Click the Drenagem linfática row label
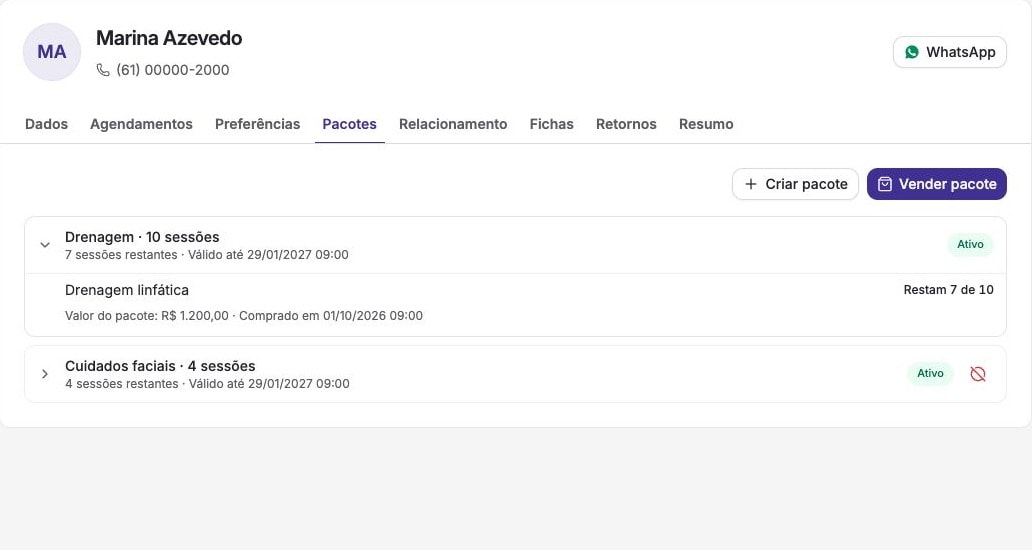The image size is (1032, 550). coord(127,290)
